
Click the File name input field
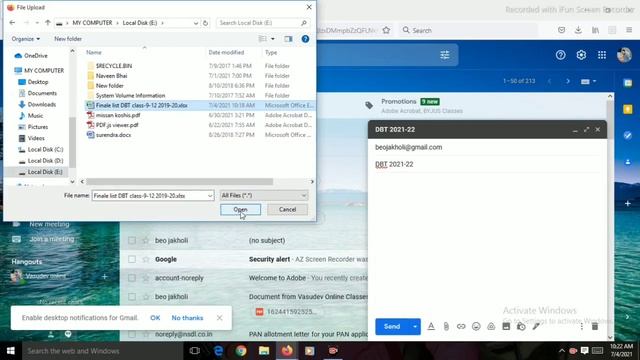click(149, 196)
